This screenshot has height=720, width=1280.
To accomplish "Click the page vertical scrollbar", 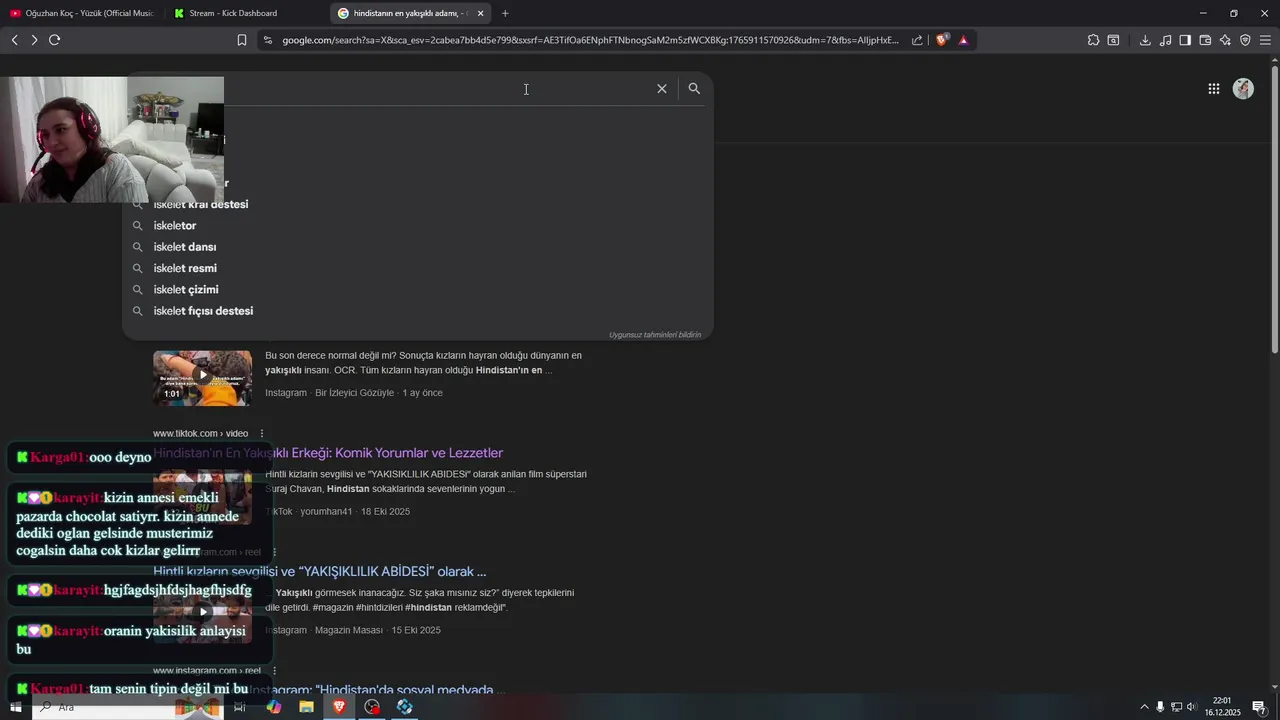I will pyautogui.click(x=1274, y=210).
